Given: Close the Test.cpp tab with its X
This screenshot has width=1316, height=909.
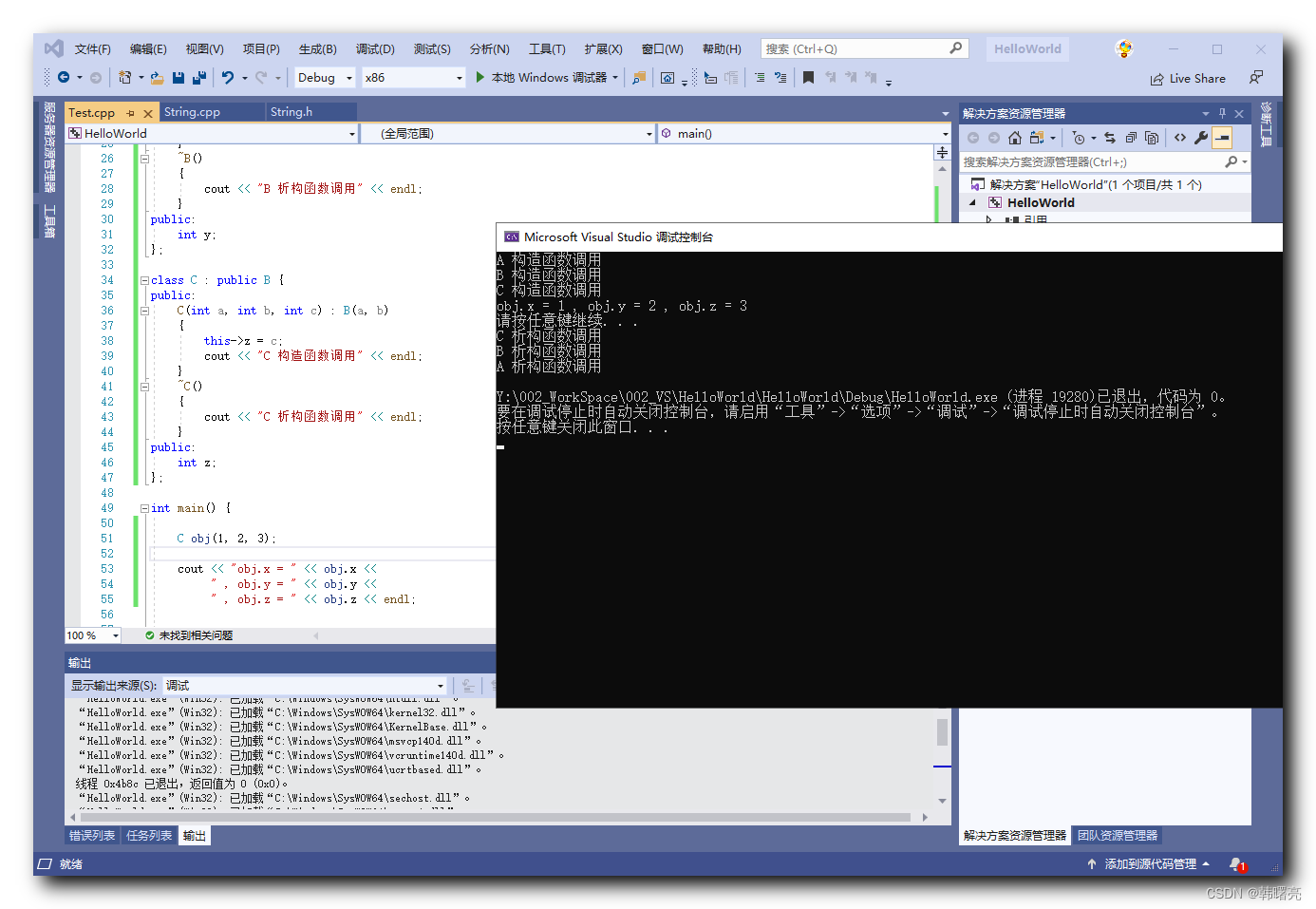Looking at the screenshot, I should click(x=148, y=113).
